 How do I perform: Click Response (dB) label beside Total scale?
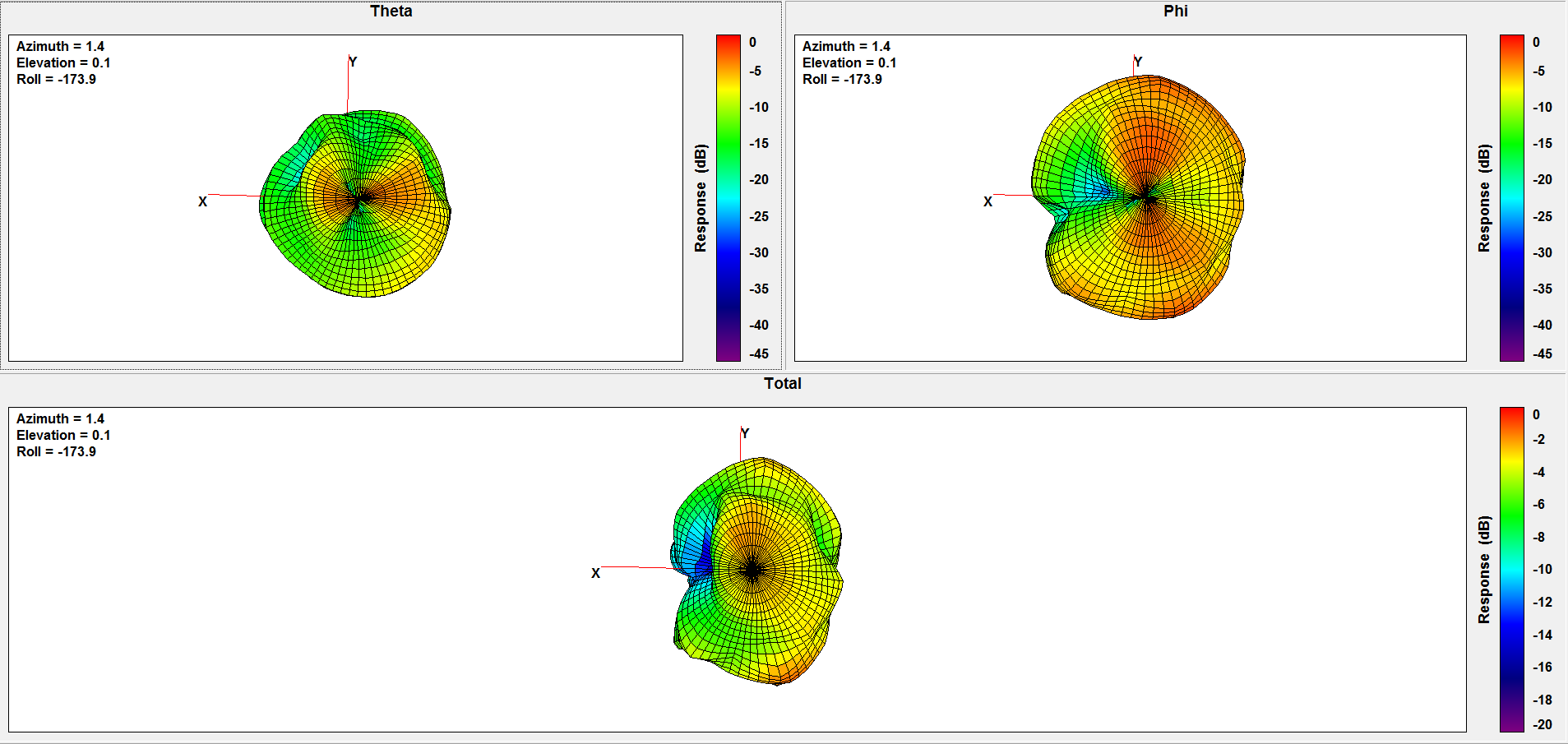(x=1484, y=570)
